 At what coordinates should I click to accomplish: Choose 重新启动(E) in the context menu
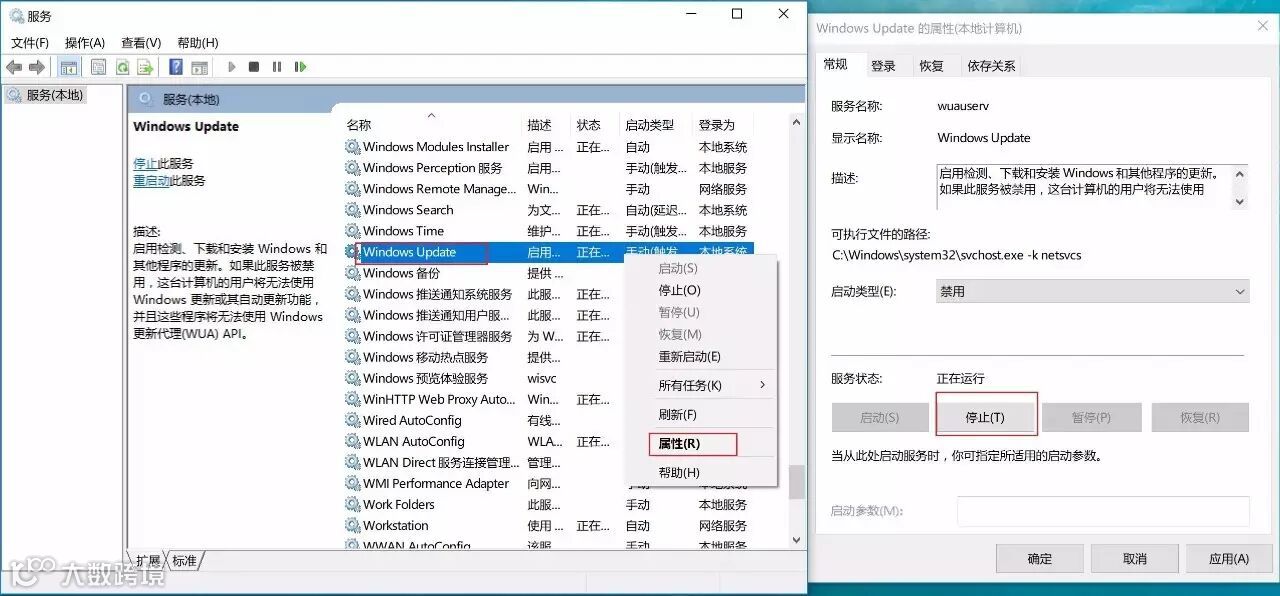[700, 356]
